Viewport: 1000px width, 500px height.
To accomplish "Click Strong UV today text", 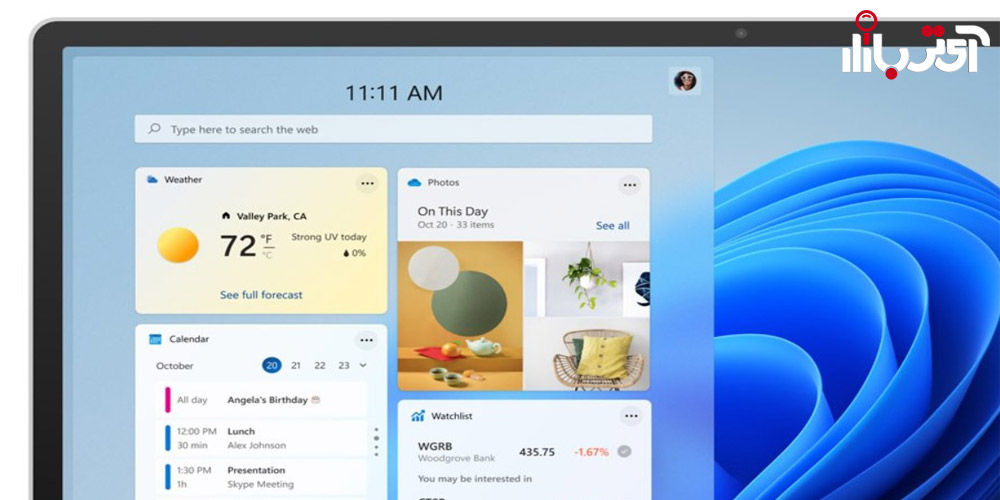I will tap(329, 237).
